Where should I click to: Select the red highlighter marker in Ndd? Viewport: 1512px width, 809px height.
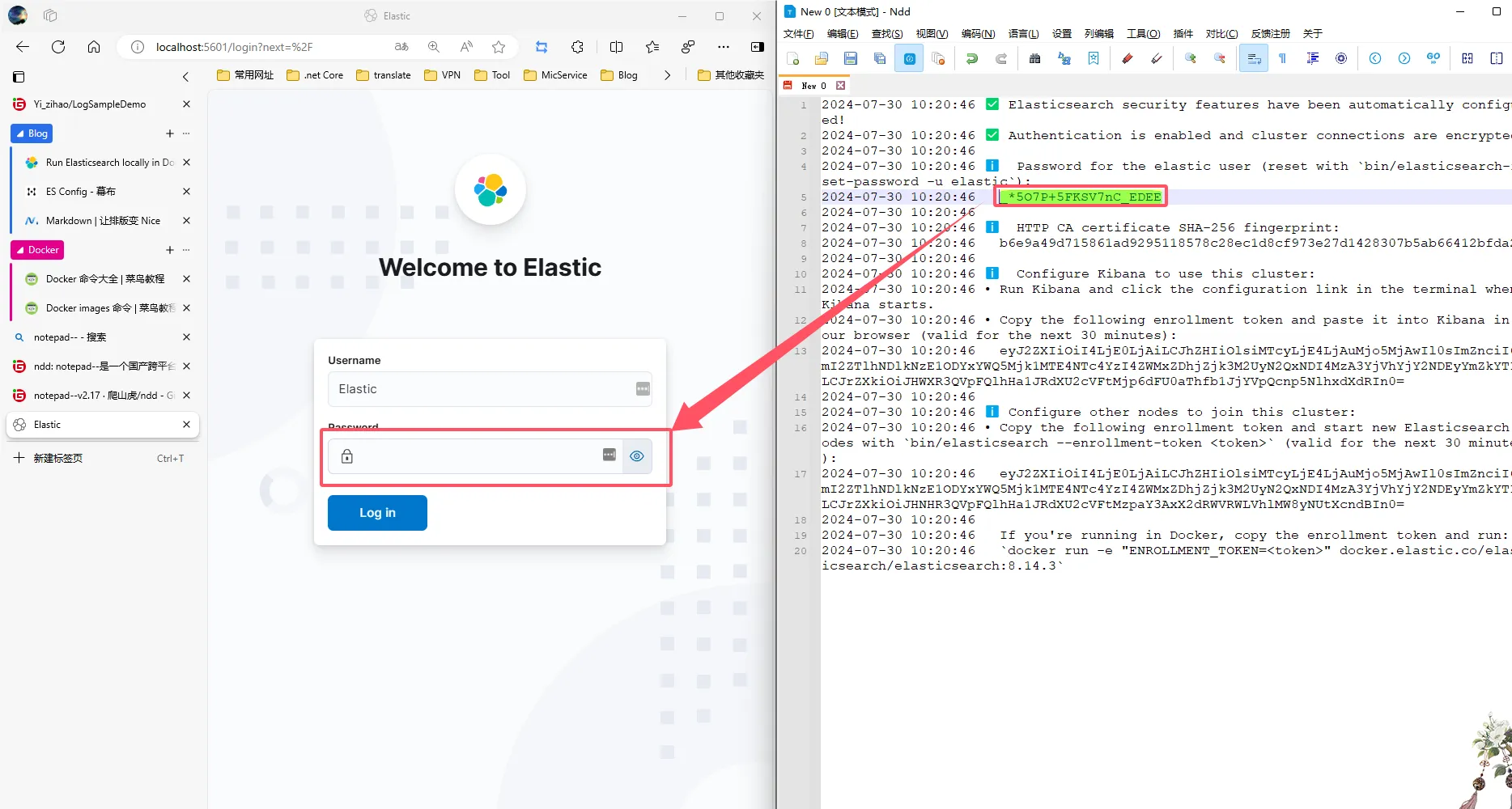tap(1128, 58)
